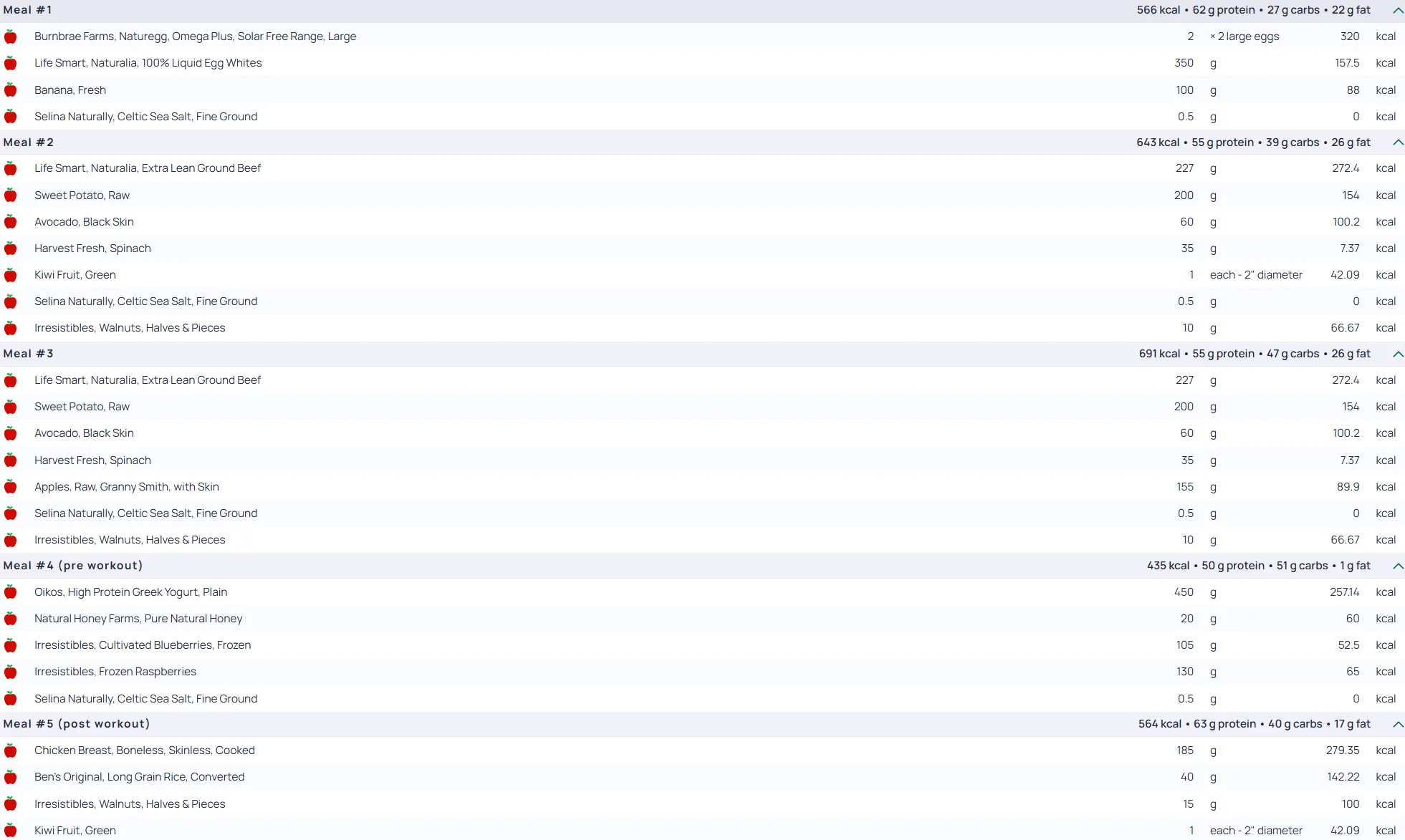The width and height of the screenshot is (1405, 840).
Task: Edit the 450 g amount for Oikos Yogurt
Action: click(1184, 592)
